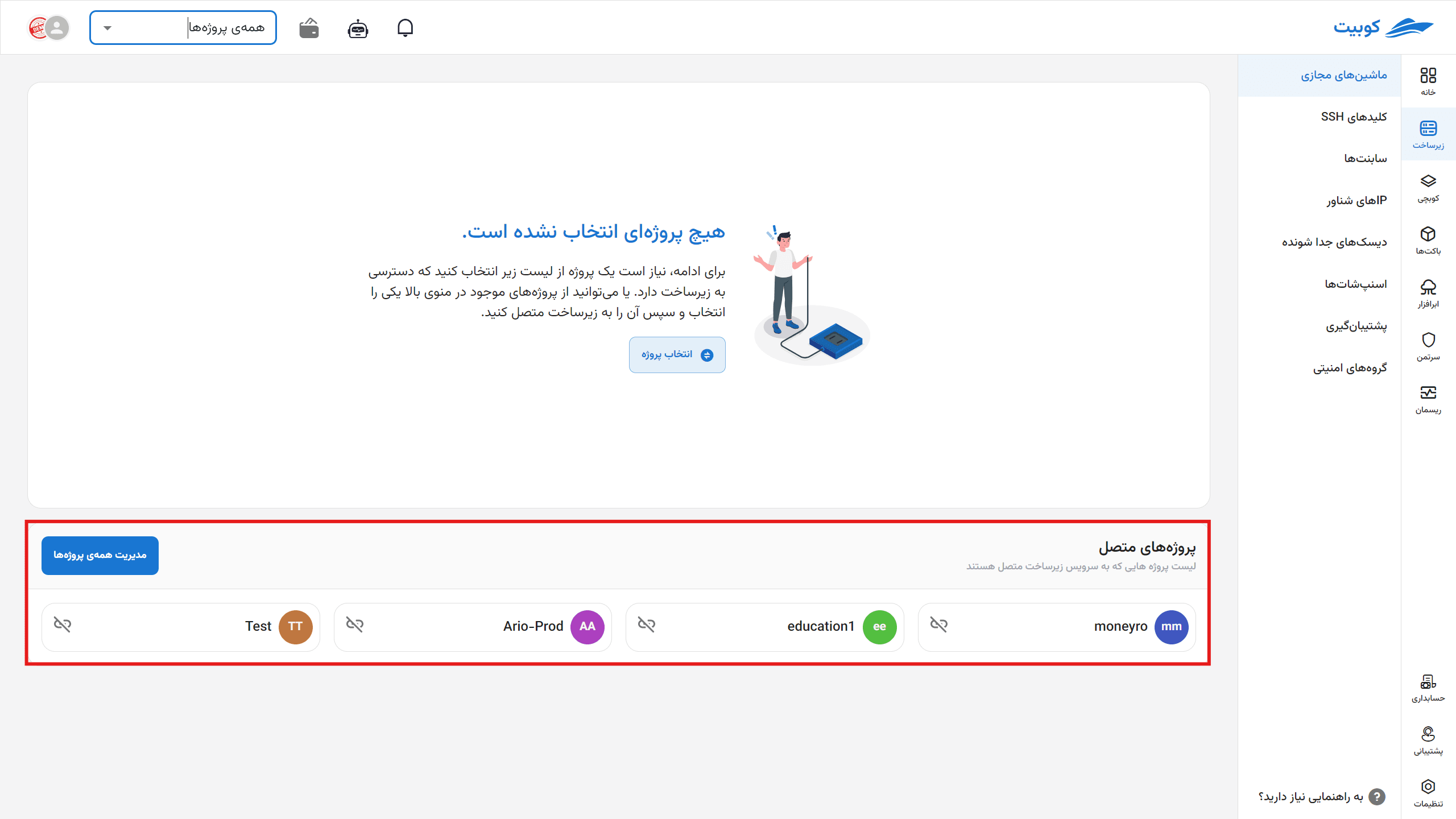Select the Ario-Prod project name

pos(533,626)
